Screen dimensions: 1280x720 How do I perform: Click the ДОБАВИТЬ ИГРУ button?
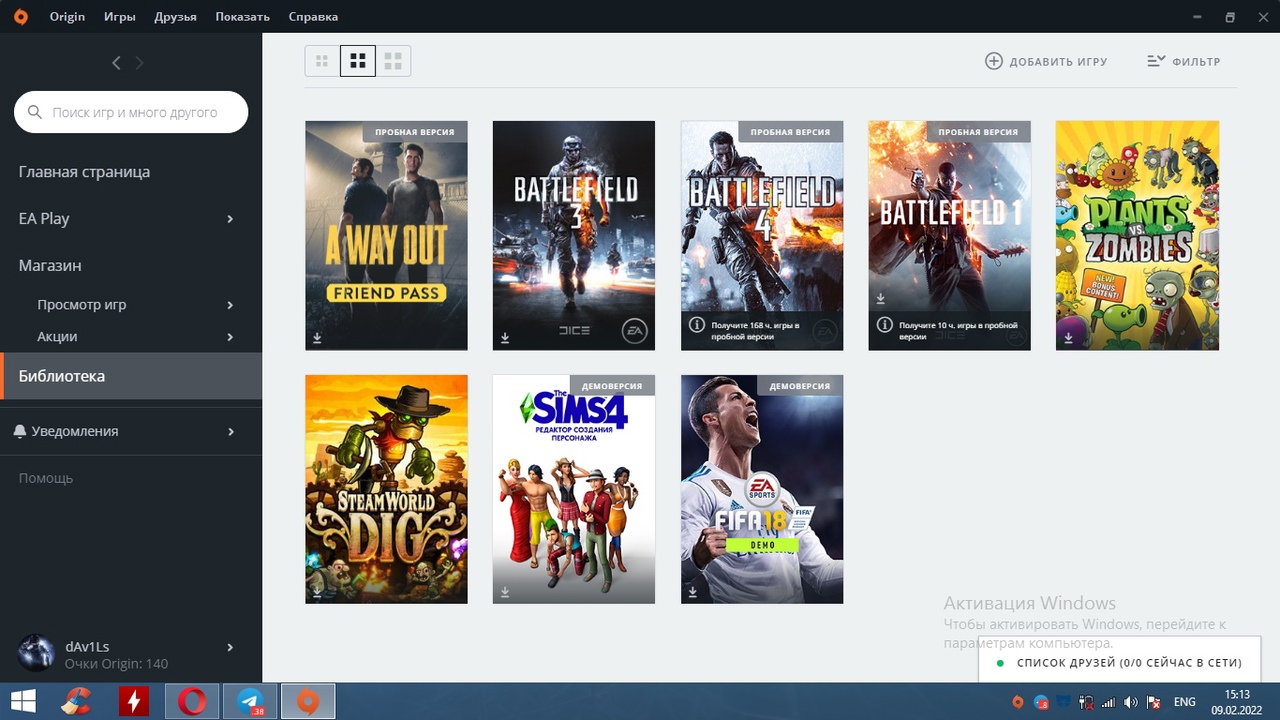(x=1046, y=61)
